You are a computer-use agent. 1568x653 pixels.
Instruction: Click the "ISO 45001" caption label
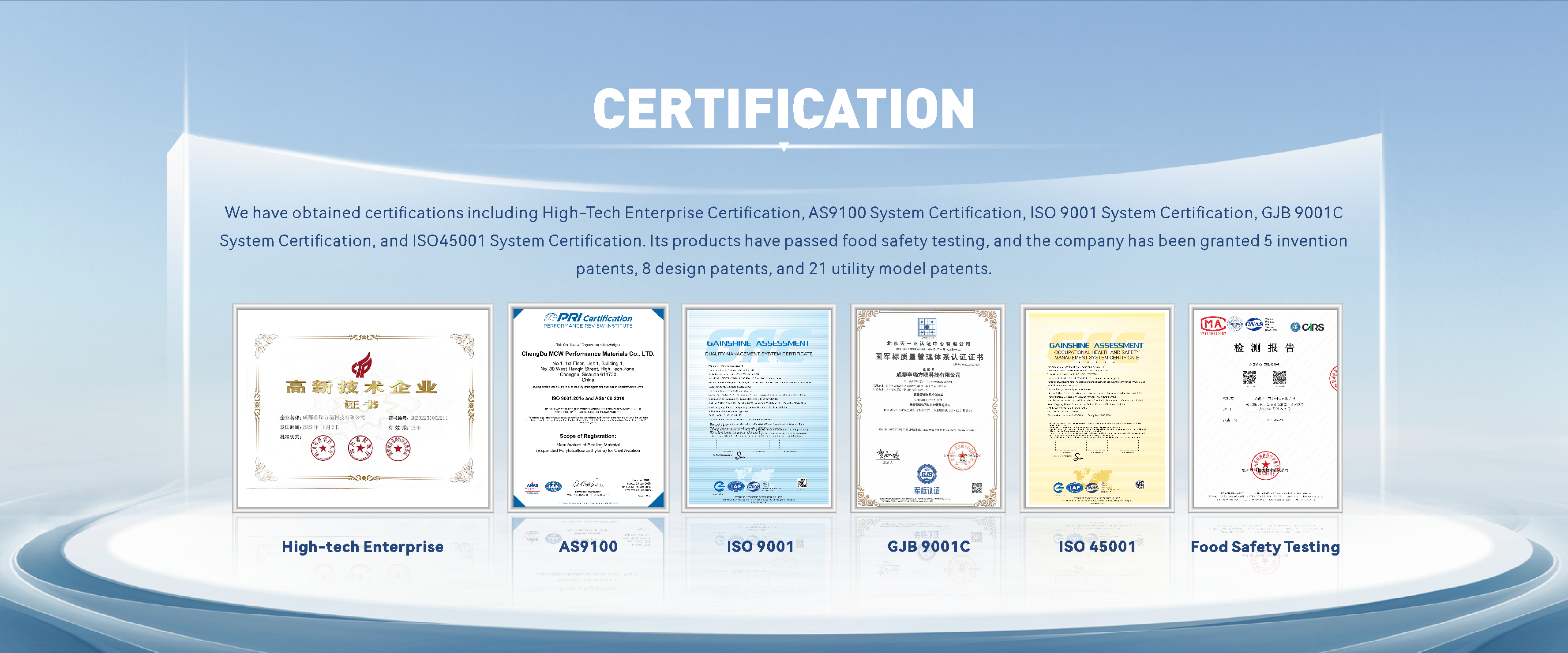[1097, 546]
